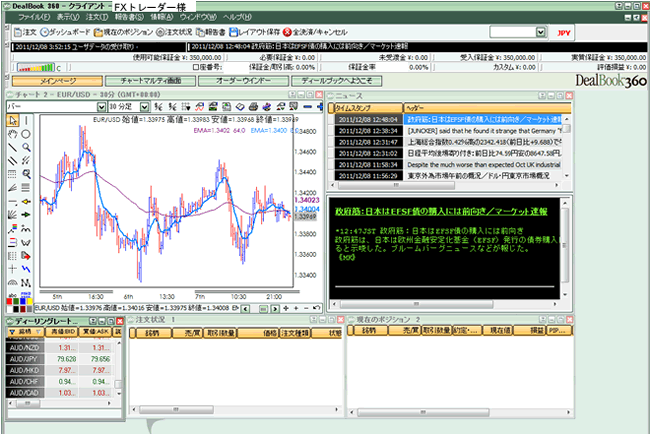Expand the 30 分足 timeframe dropdown
This screenshot has height=434, width=650.
(144, 107)
